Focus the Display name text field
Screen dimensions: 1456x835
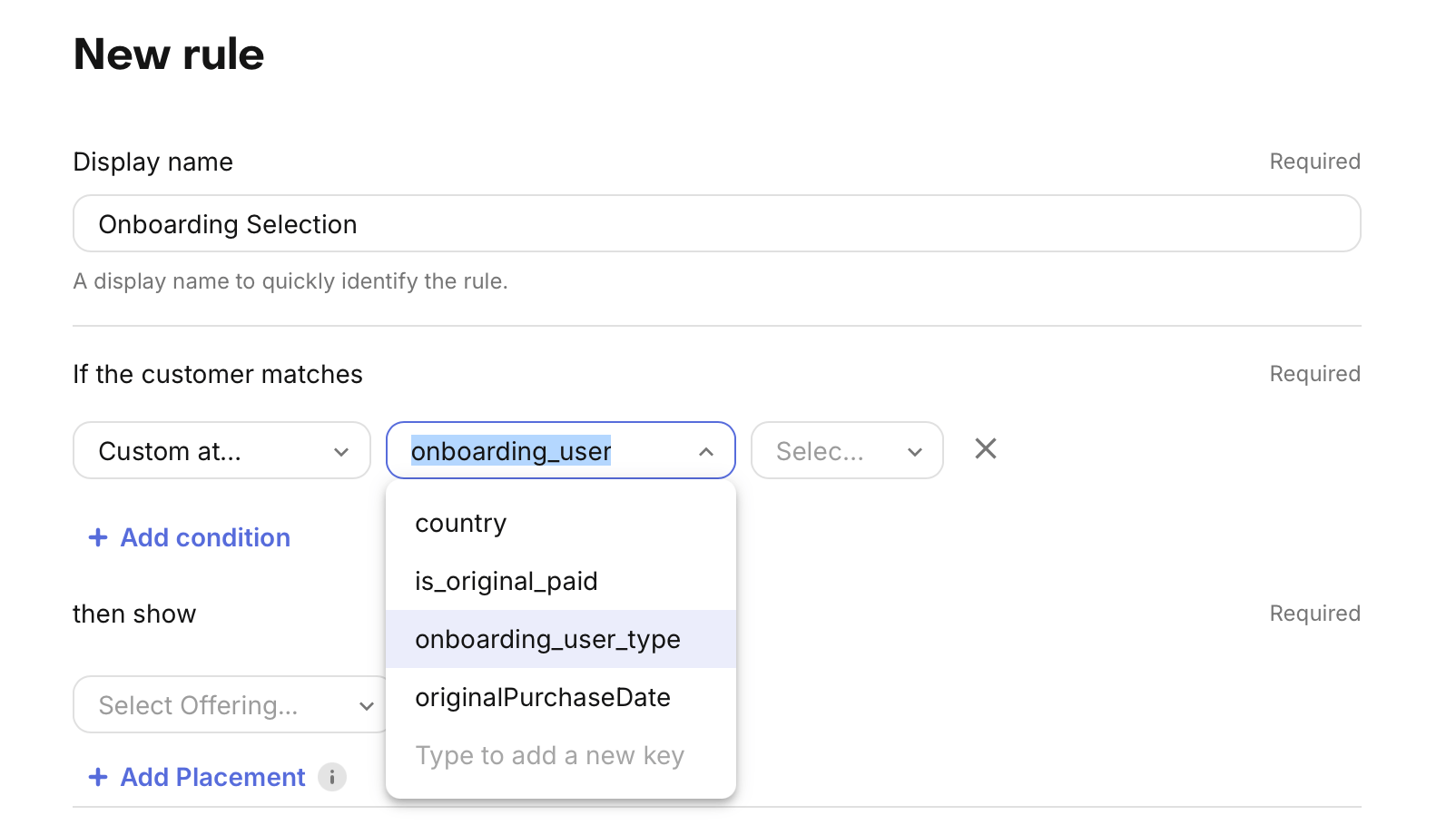click(x=716, y=224)
